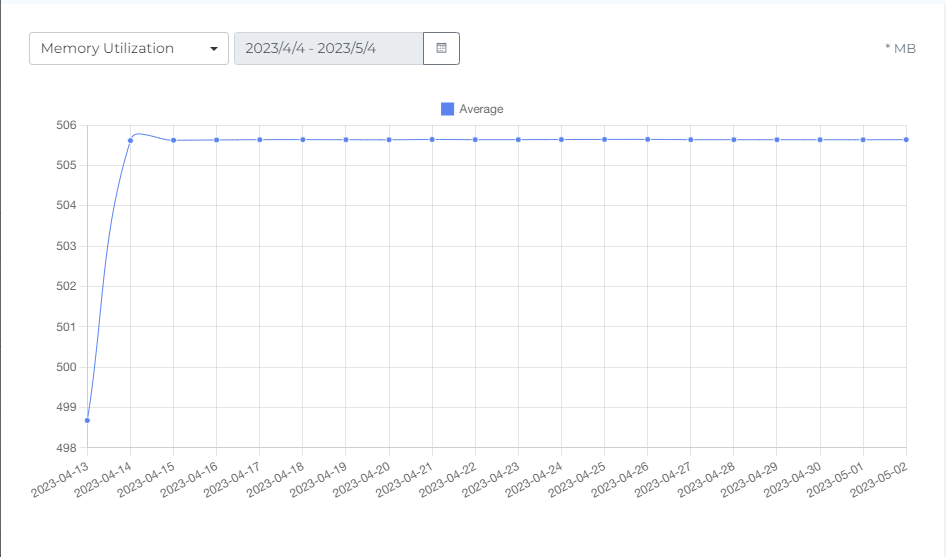This screenshot has width=946, height=557.
Task: Click the 2023-04-16 data point
Action: pyautogui.click(x=216, y=140)
